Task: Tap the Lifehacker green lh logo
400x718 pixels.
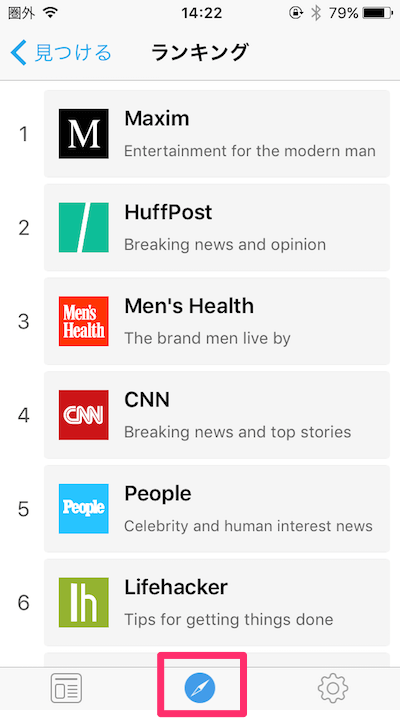Action: click(x=83, y=603)
